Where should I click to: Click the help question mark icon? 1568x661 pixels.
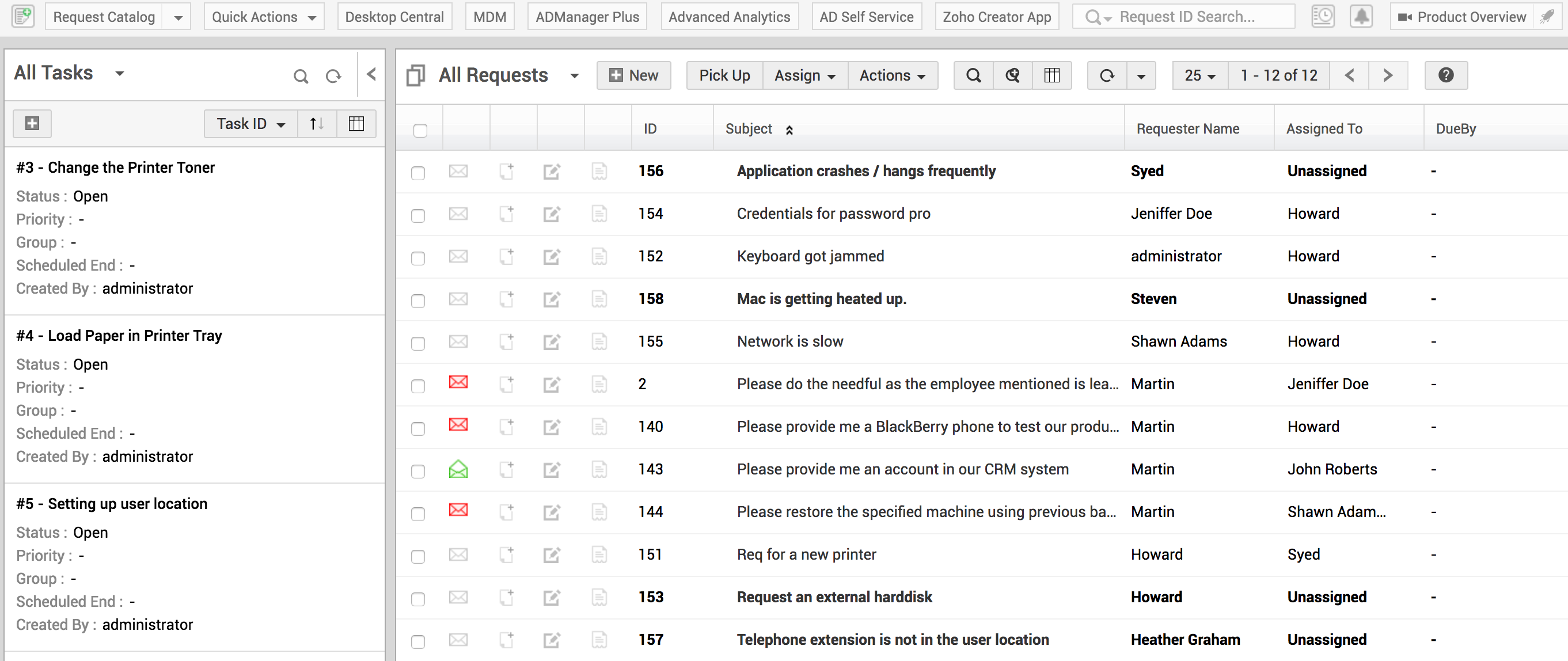tap(1446, 75)
